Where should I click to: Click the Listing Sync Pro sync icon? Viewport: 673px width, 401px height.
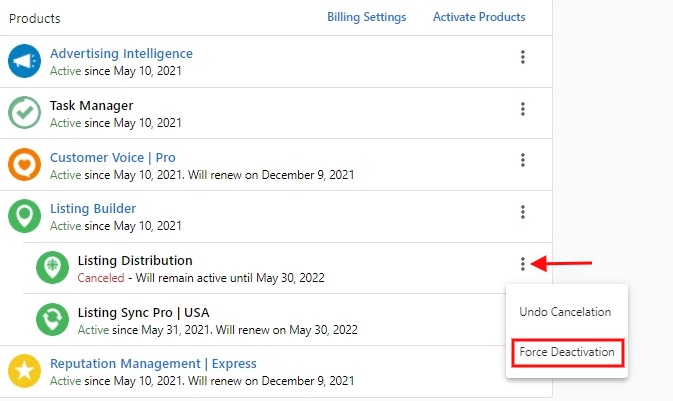point(52,319)
